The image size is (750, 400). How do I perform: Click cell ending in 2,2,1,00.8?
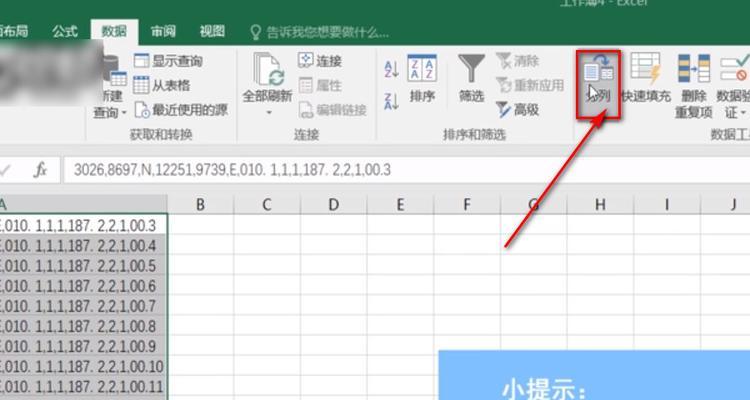[83, 326]
